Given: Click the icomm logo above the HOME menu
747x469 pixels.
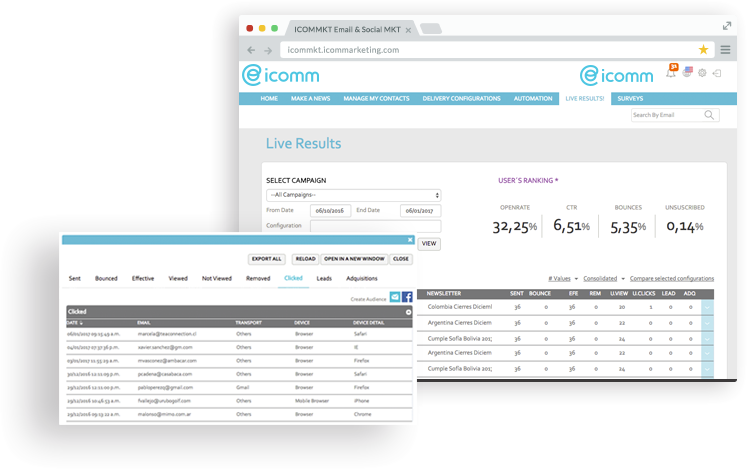Looking at the screenshot, I should pos(281,75).
